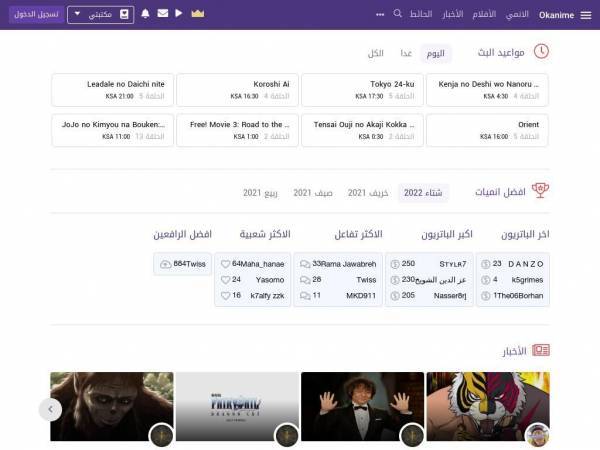Click the news carousel previous arrow

coord(51,409)
